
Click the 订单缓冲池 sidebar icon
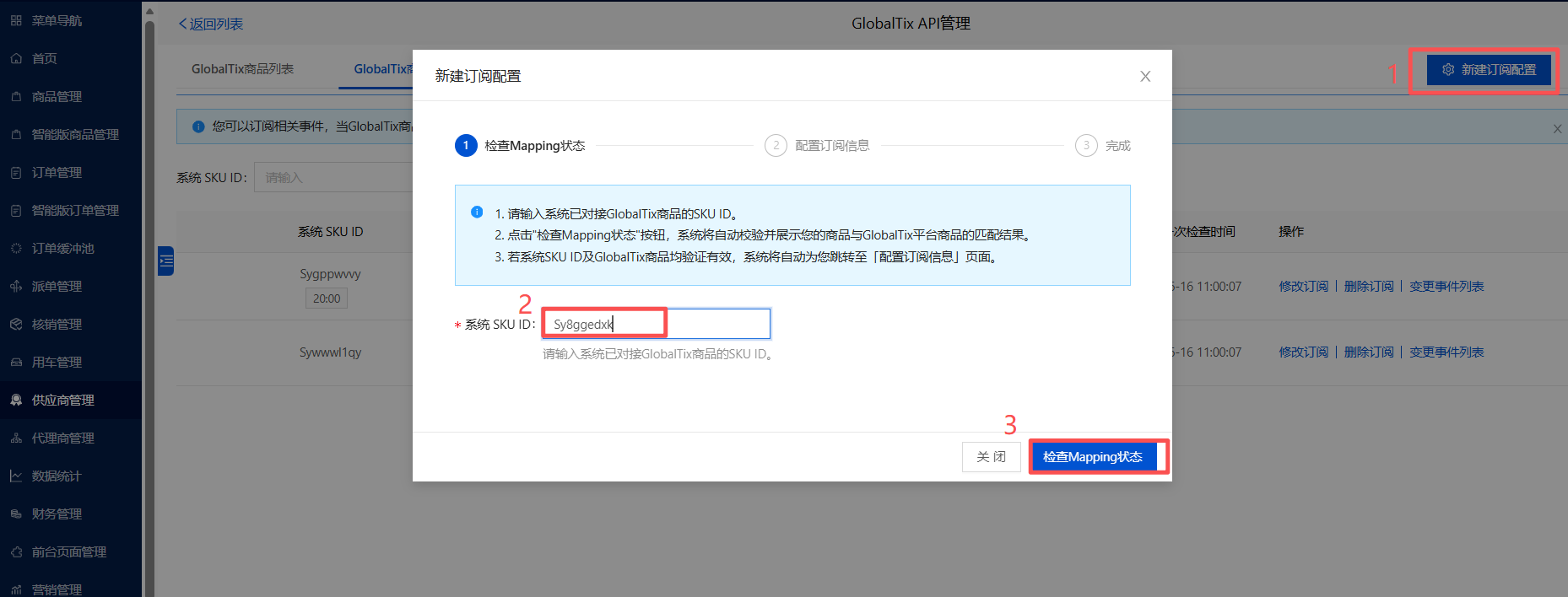click(16, 248)
